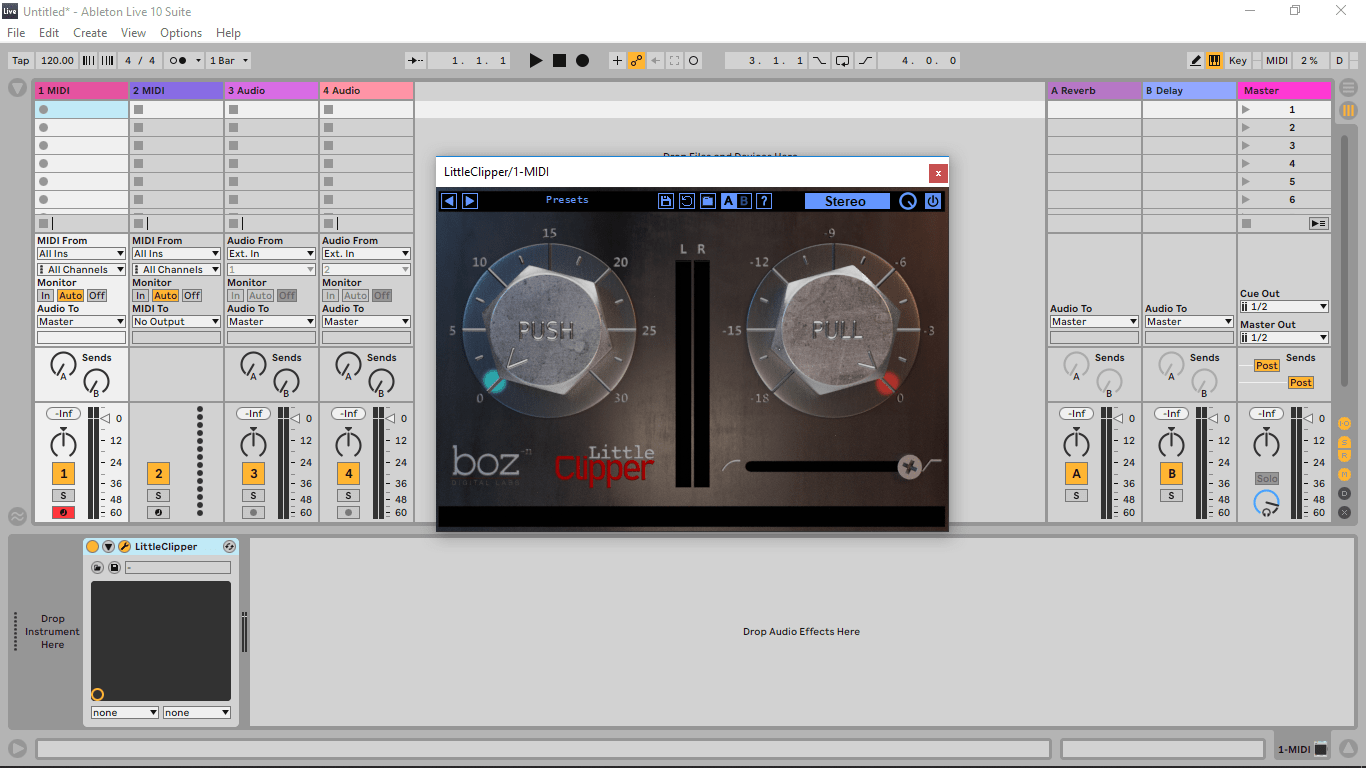Set 2 MIDI monitor to Off
Image resolution: width=1366 pixels, height=768 pixels.
click(x=192, y=296)
